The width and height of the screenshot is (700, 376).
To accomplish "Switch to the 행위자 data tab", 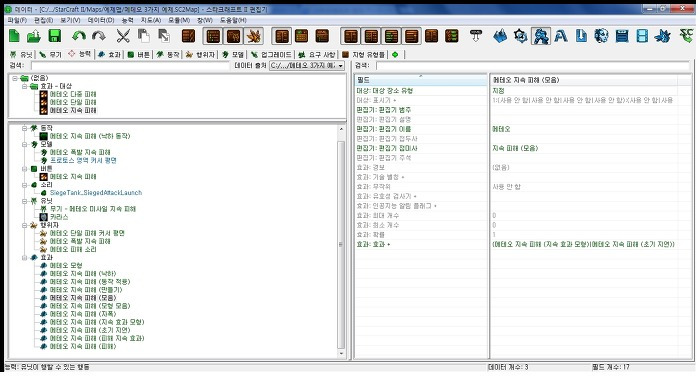I will click(200, 54).
